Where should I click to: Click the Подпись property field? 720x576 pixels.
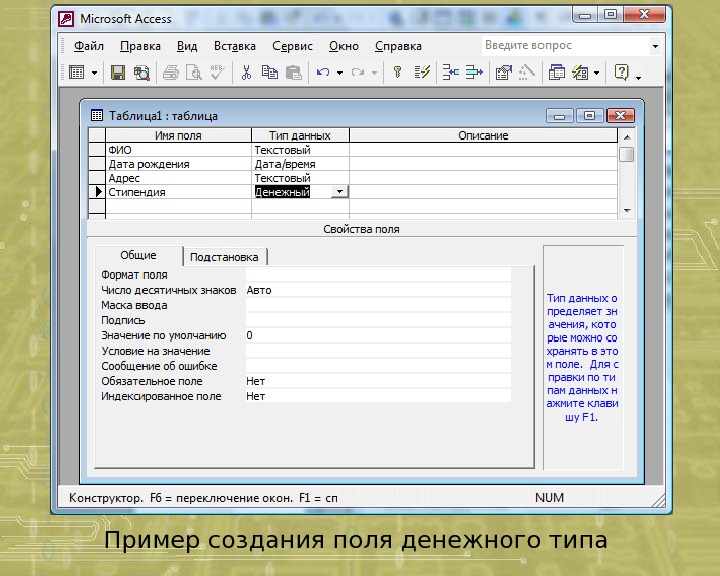pyautogui.click(x=378, y=320)
